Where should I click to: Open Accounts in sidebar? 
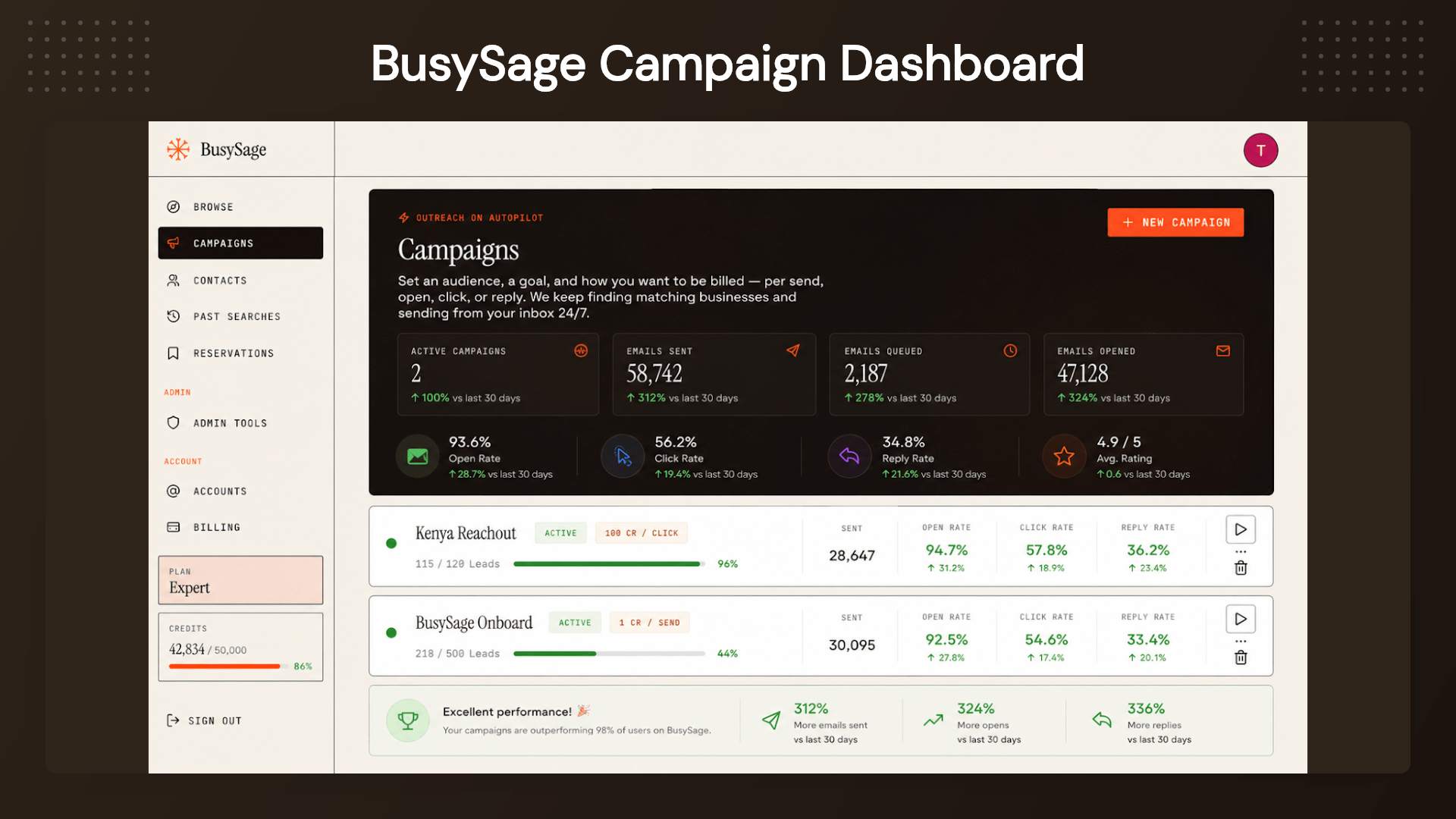(x=240, y=491)
